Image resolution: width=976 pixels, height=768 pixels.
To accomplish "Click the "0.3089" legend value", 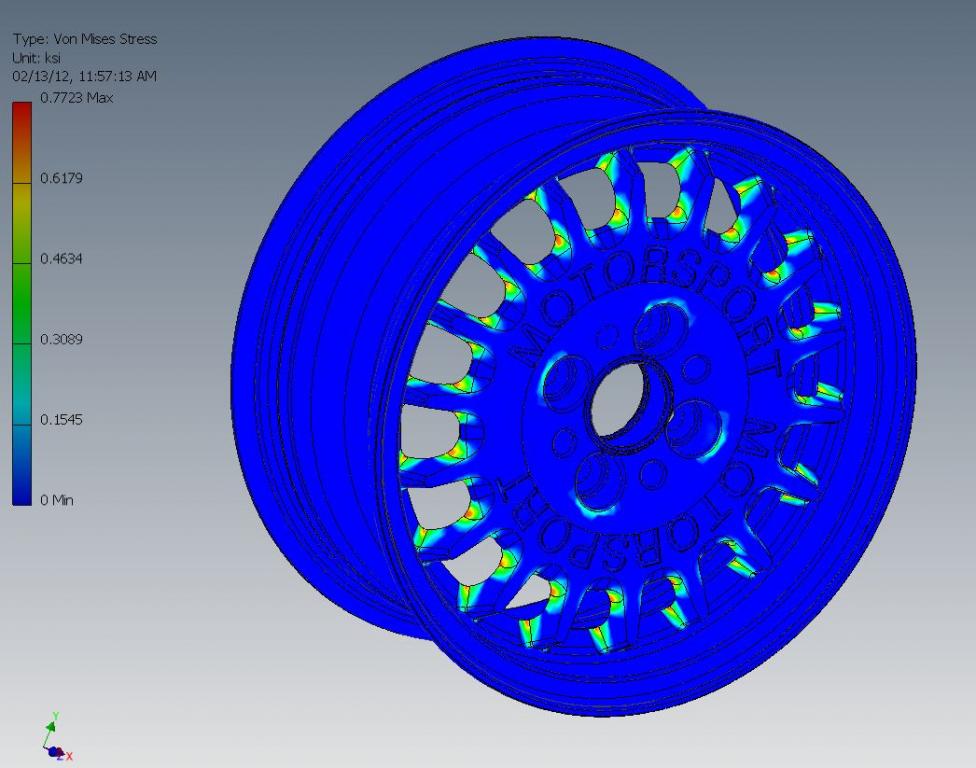I will [61, 339].
